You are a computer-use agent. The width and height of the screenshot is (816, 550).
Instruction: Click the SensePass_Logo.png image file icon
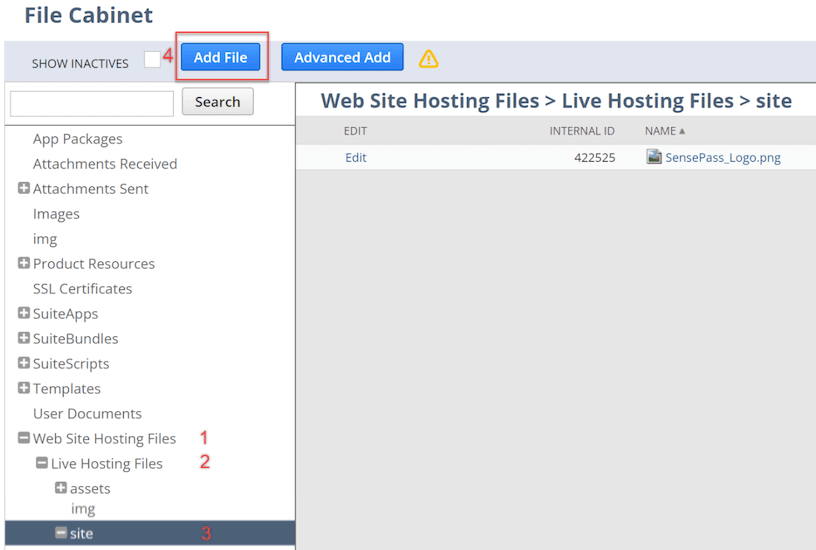654,156
